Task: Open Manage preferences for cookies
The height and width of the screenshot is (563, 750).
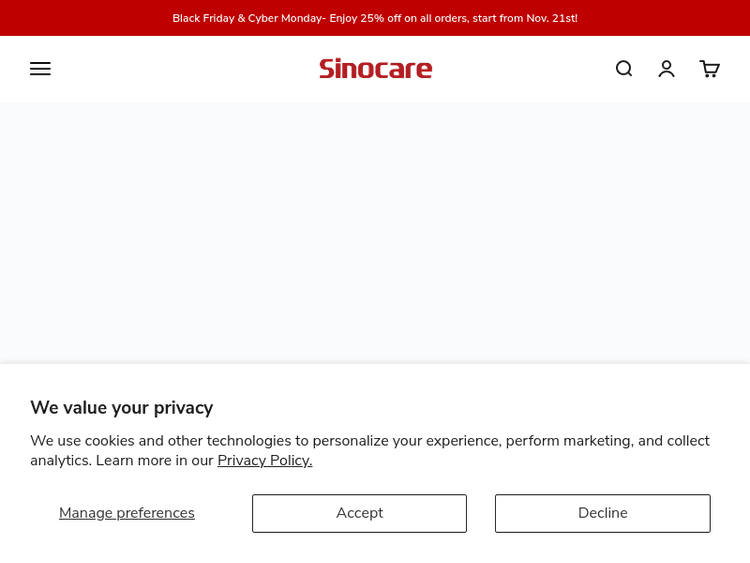Action: click(127, 513)
